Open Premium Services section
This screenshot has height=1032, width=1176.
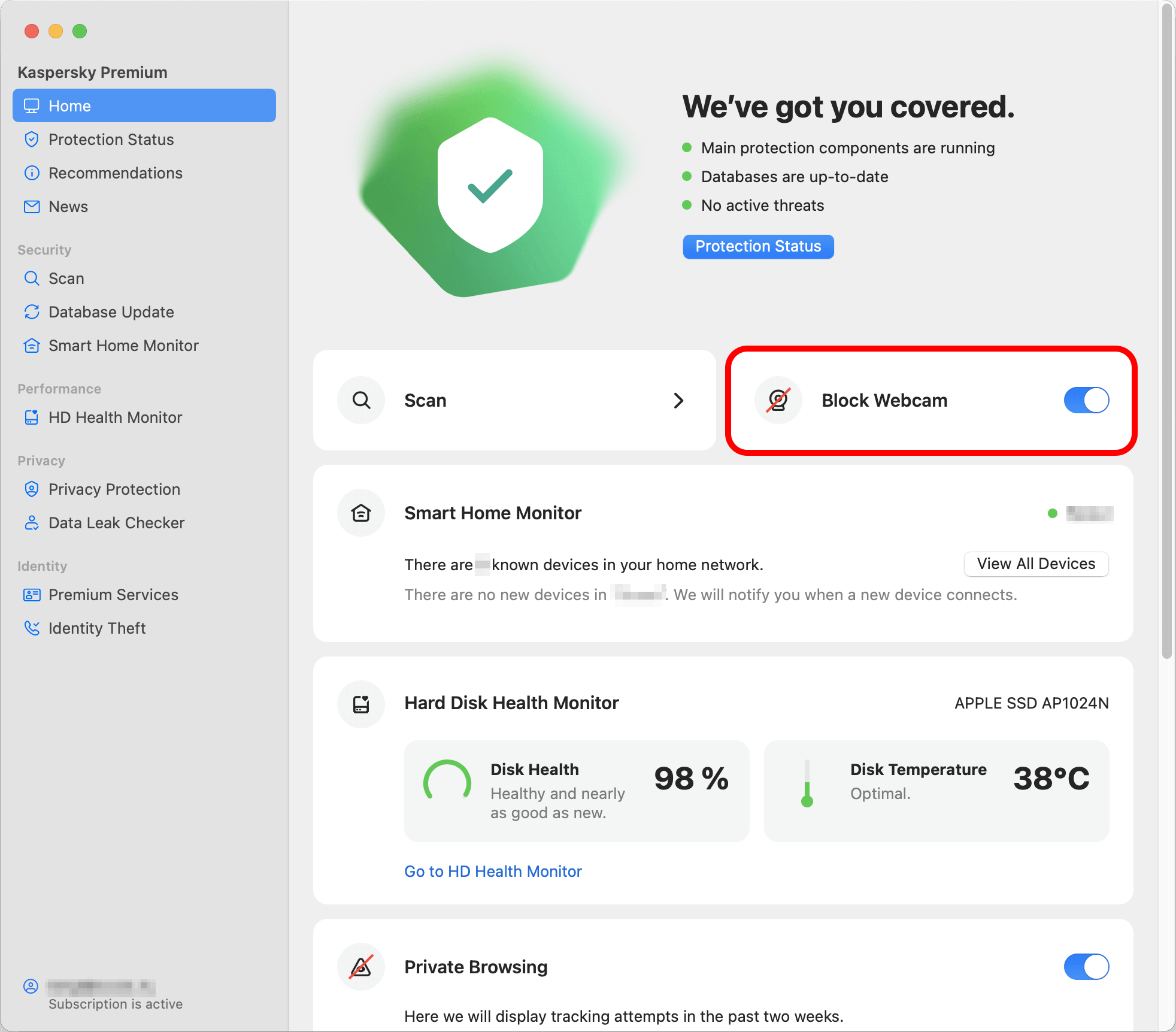coord(144,595)
